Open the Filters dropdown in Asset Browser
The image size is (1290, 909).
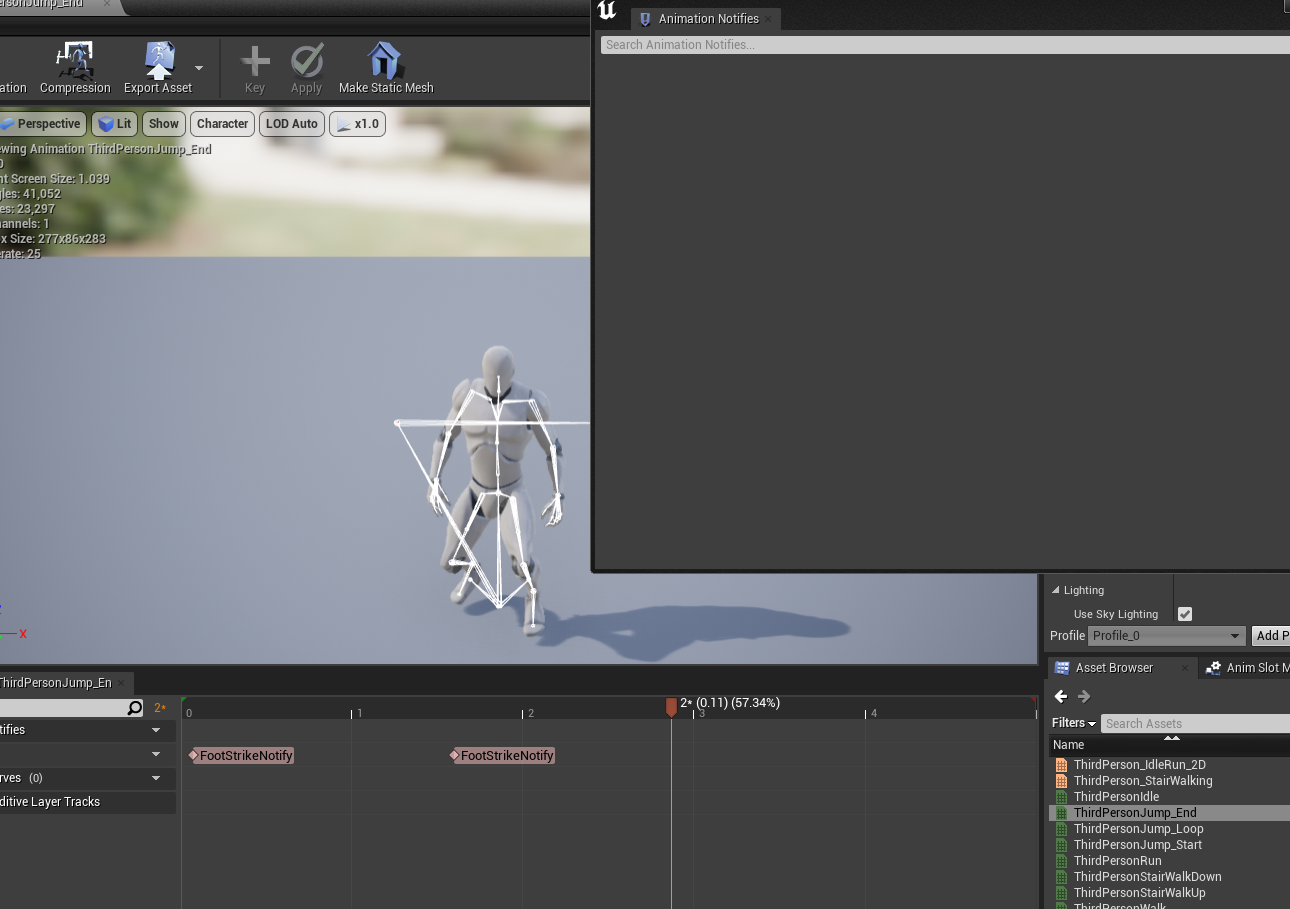pos(1074,723)
